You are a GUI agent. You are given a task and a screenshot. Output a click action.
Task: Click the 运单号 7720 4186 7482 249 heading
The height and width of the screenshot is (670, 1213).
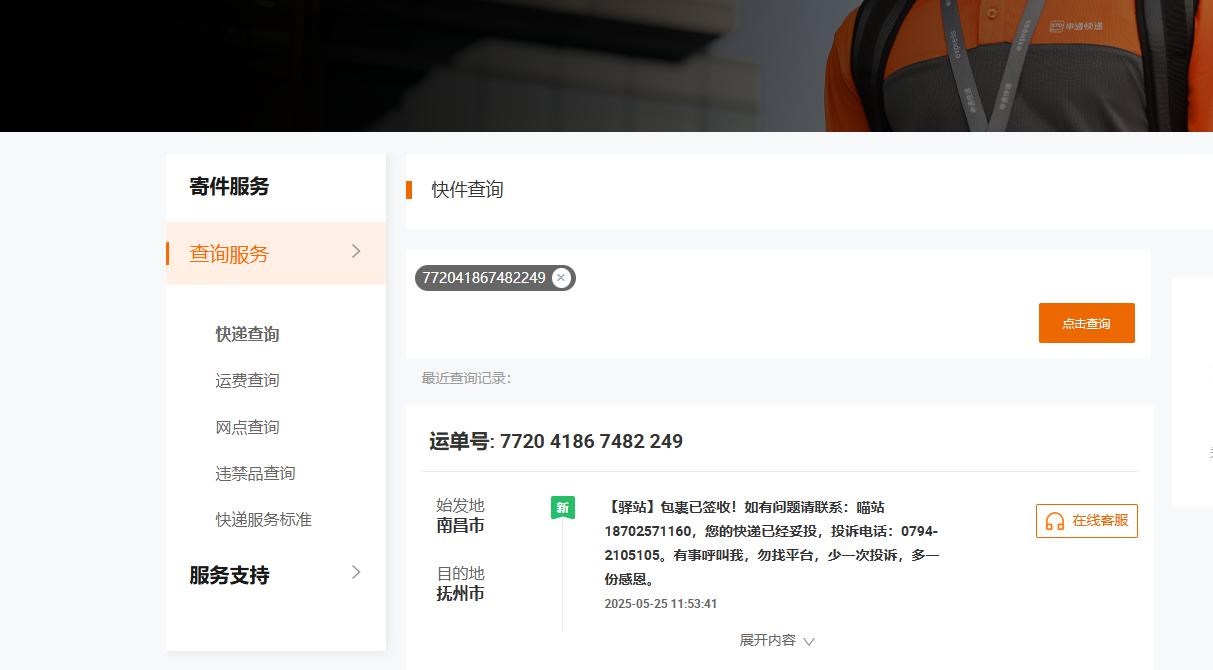[x=556, y=441]
